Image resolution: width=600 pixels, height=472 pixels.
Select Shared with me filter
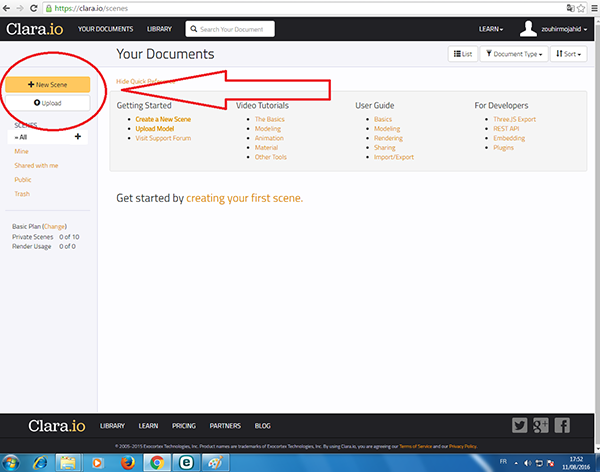tap(36, 165)
